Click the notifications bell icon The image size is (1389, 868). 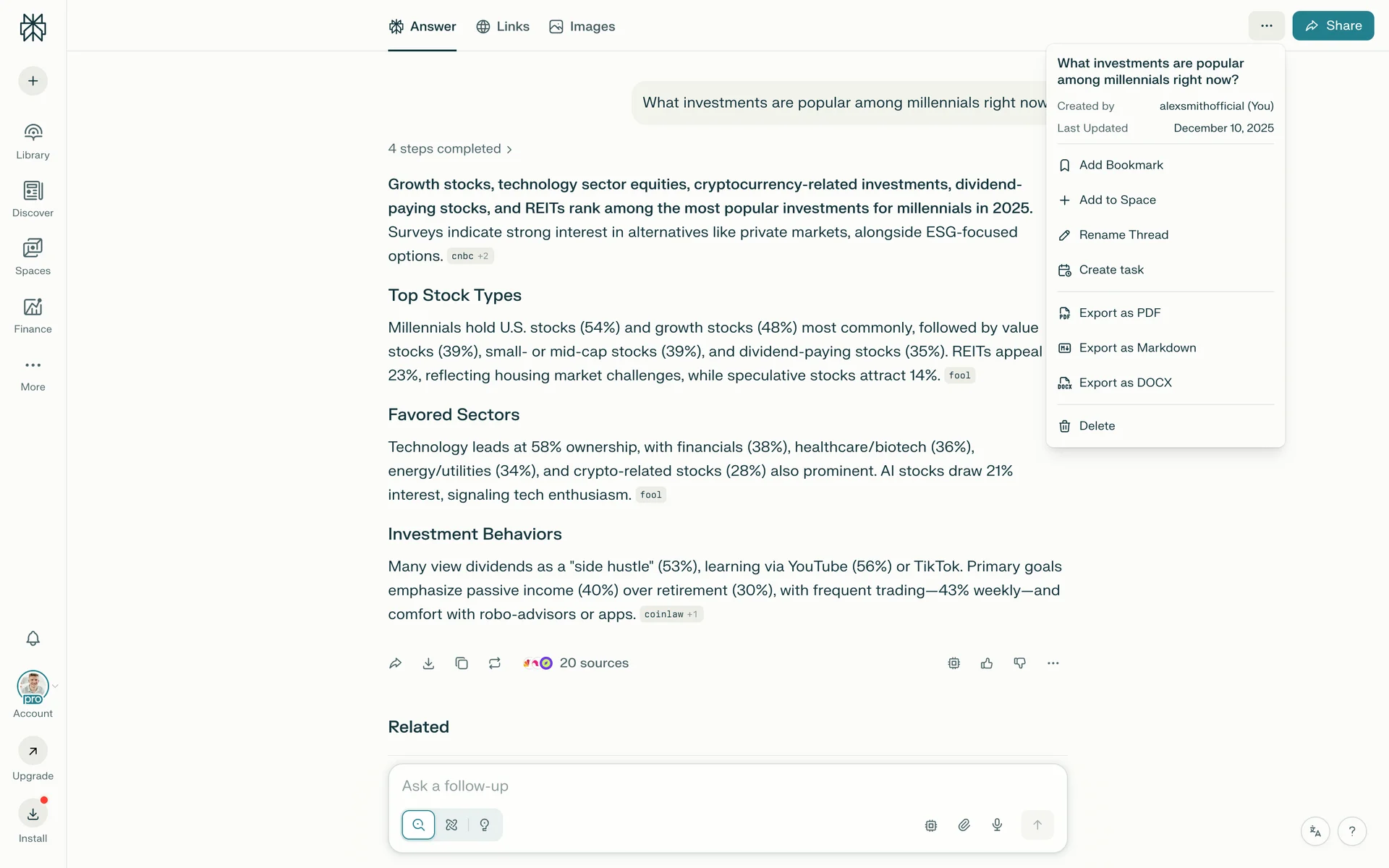click(x=33, y=639)
